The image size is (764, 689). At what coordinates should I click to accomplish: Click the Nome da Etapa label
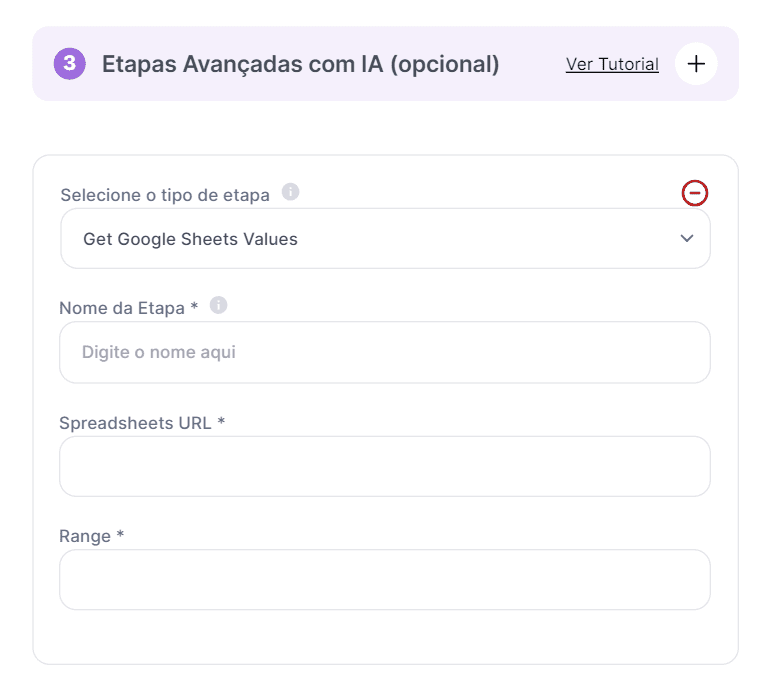coord(122,308)
